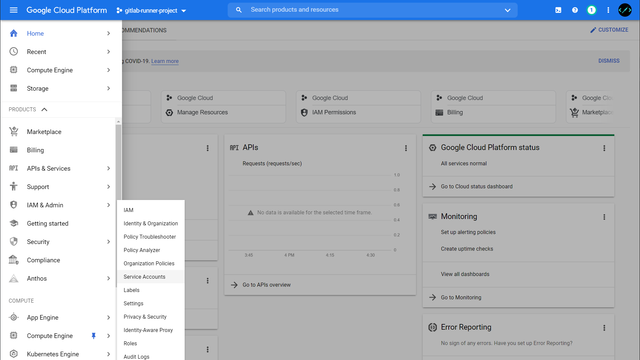640x360 pixels.
Task: Open the hamburger navigation menu
Action: (x=13, y=10)
